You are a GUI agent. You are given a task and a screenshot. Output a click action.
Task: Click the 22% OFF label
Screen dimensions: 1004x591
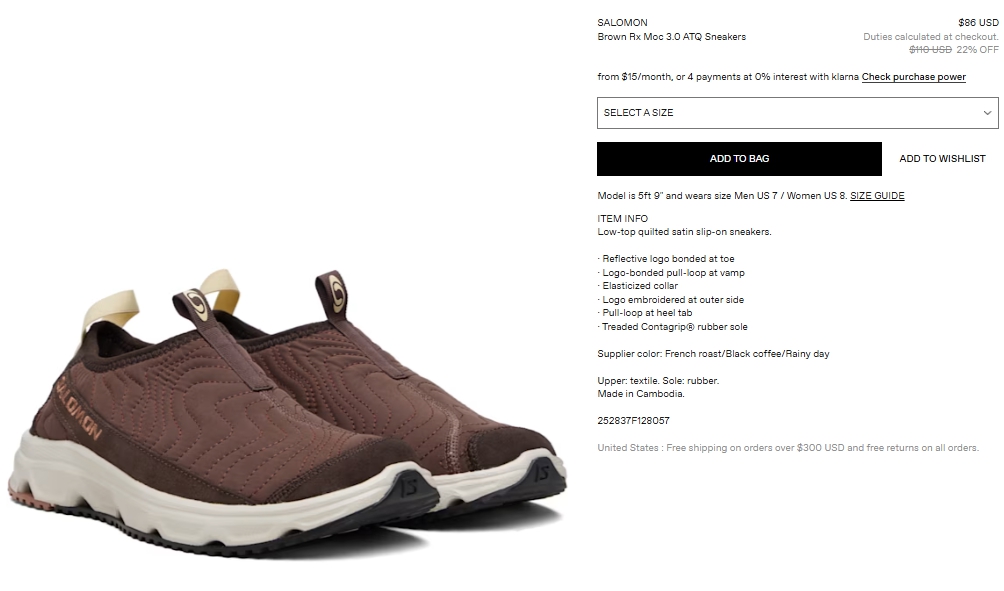pos(977,49)
